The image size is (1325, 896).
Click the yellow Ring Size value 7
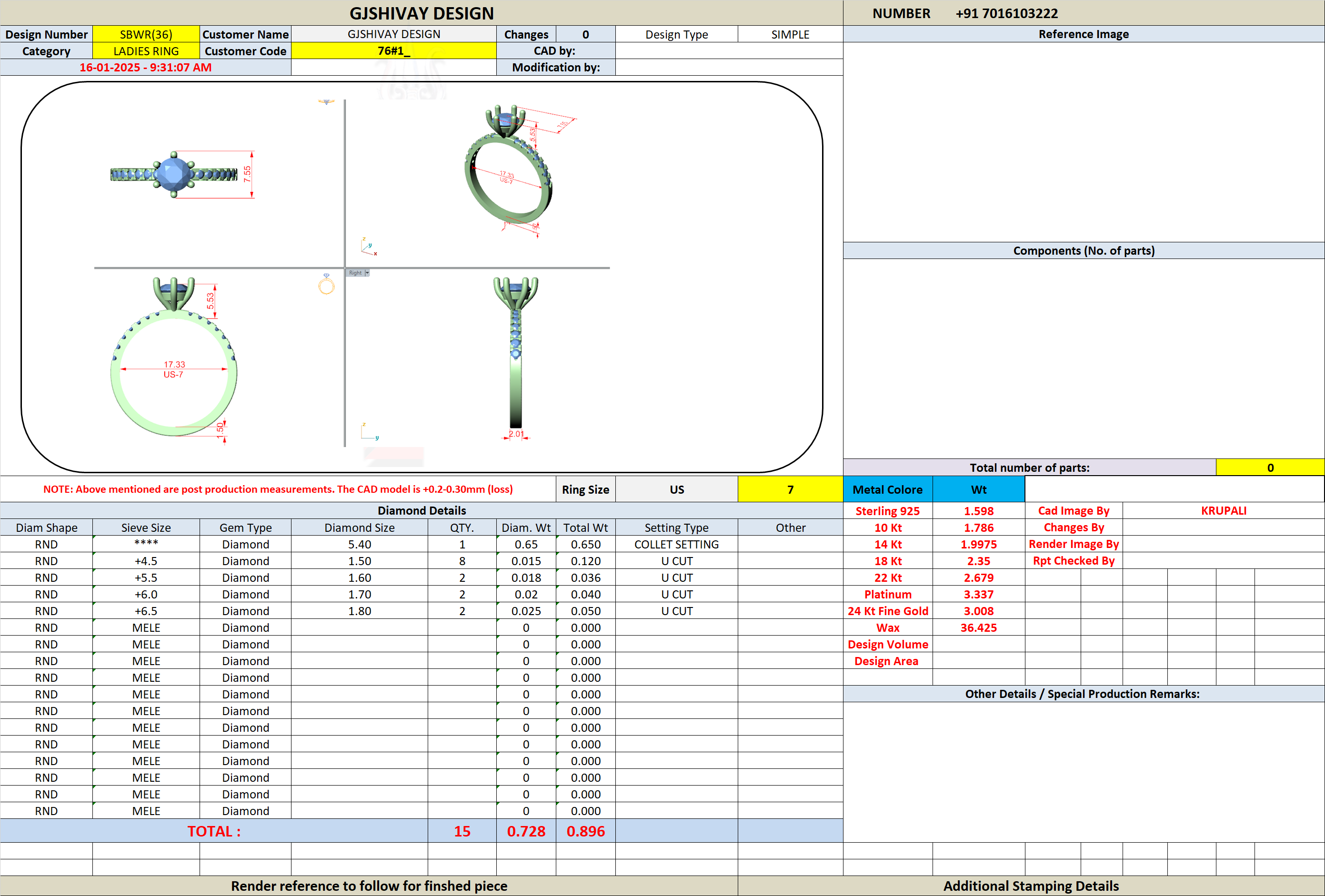[790, 489]
